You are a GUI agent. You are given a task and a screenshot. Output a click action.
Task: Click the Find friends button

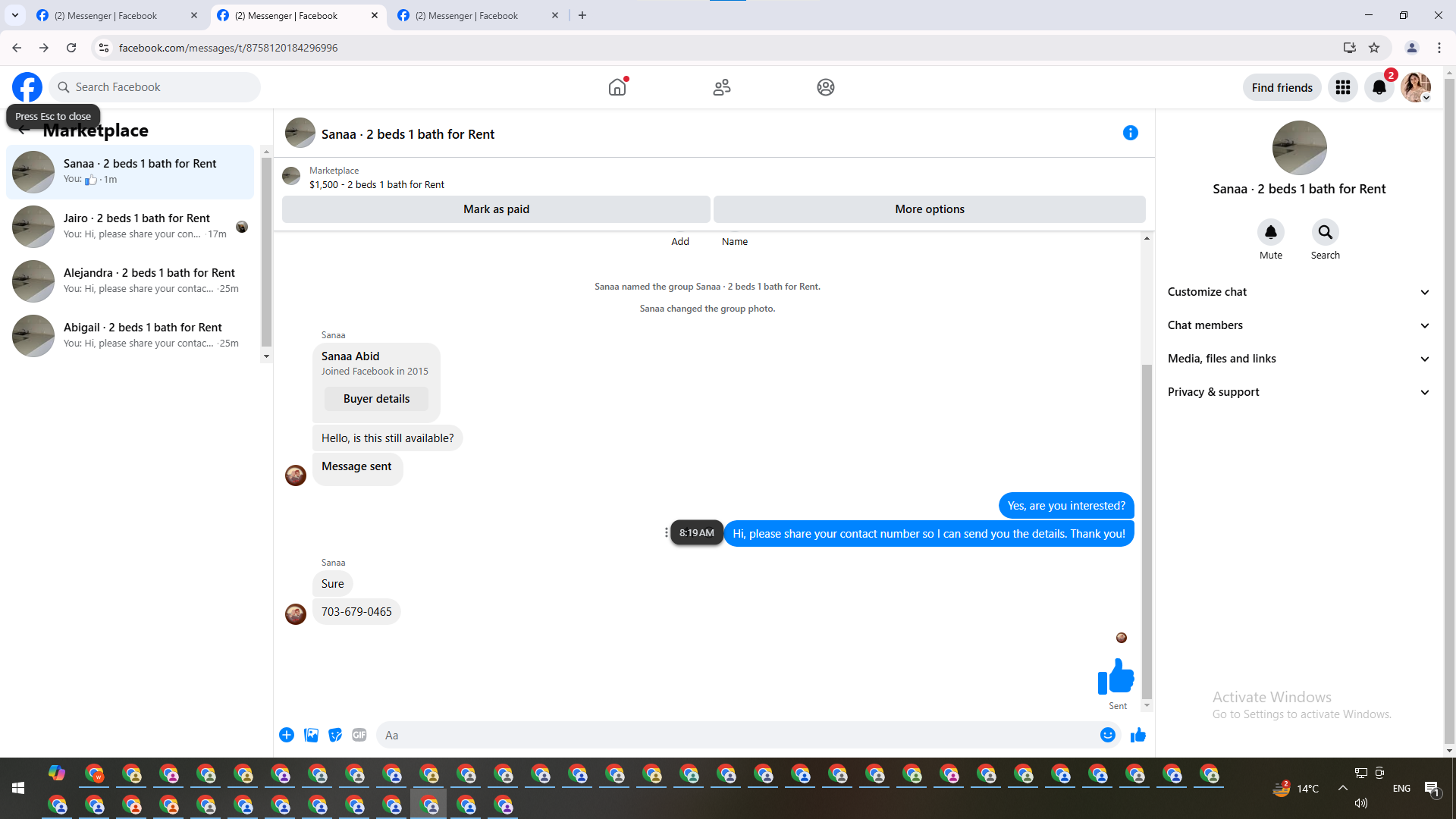[1282, 87]
